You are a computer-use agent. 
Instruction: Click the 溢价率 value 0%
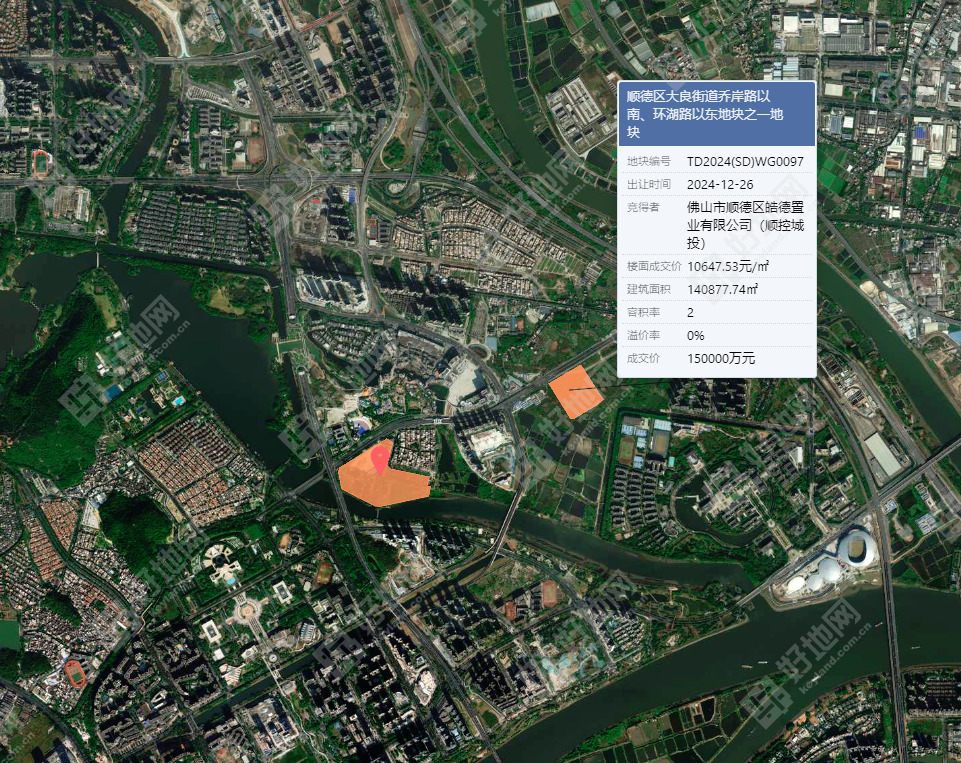(696, 336)
